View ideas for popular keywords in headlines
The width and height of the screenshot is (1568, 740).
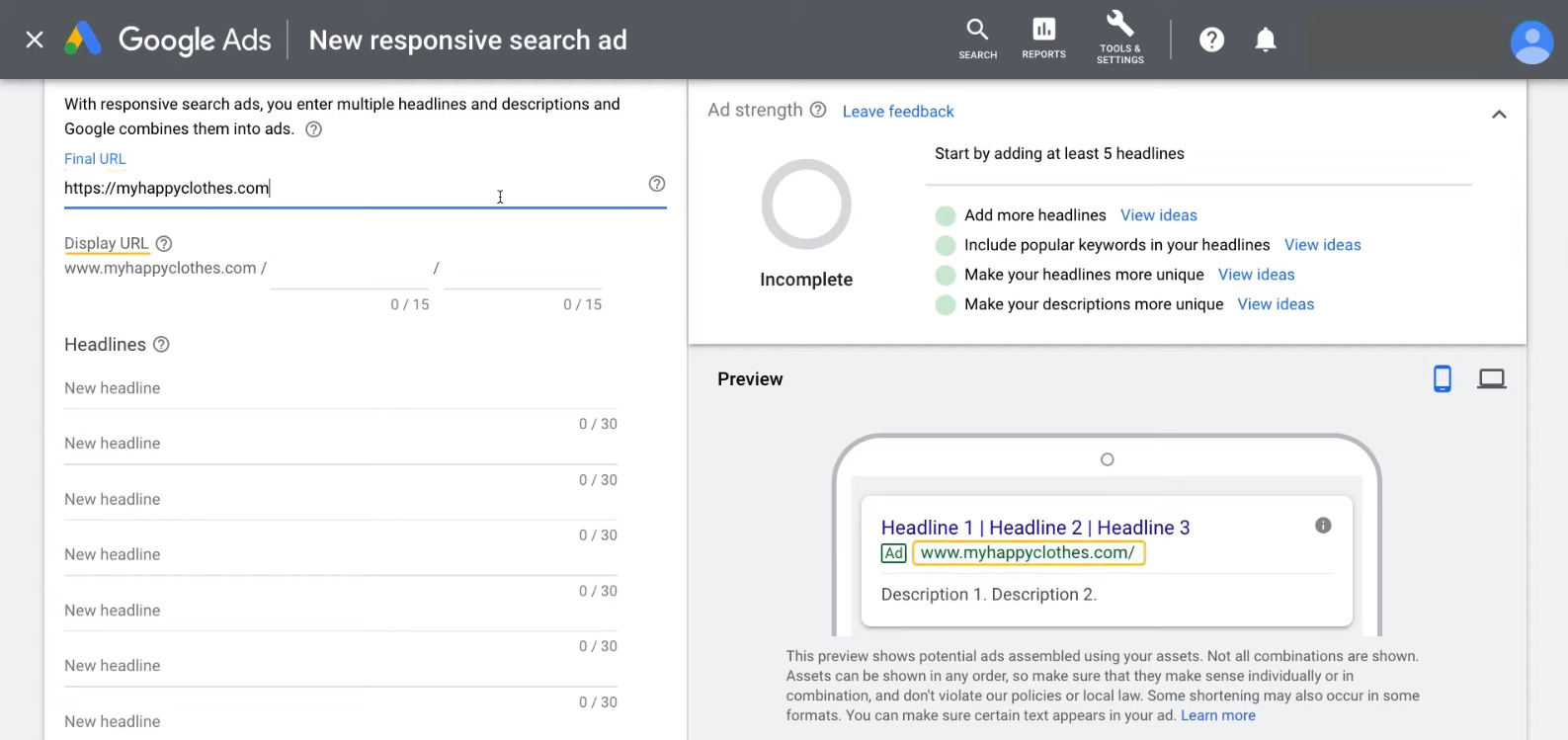point(1322,245)
